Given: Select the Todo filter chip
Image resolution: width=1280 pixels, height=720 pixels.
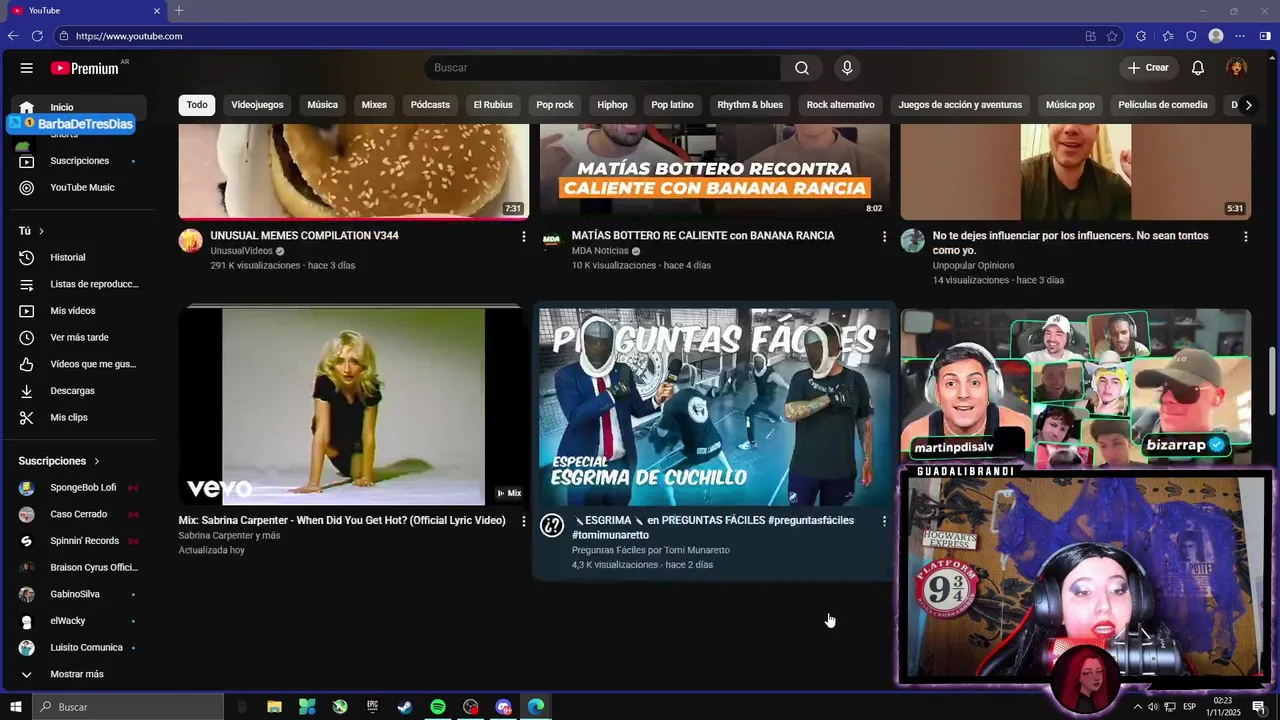Looking at the screenshot, I should 197,105.
